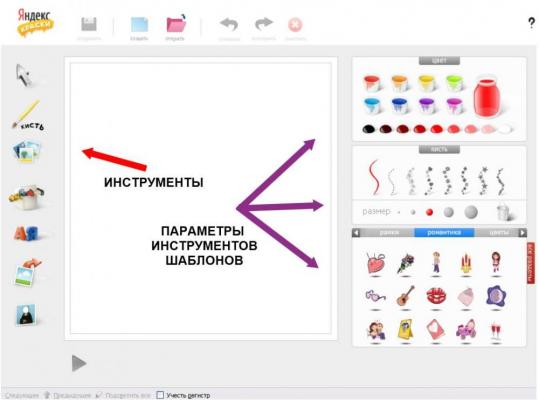Insert the boy figure sticker
The image size is (539, 400).
pyautogui.click(x=436, y=263)
